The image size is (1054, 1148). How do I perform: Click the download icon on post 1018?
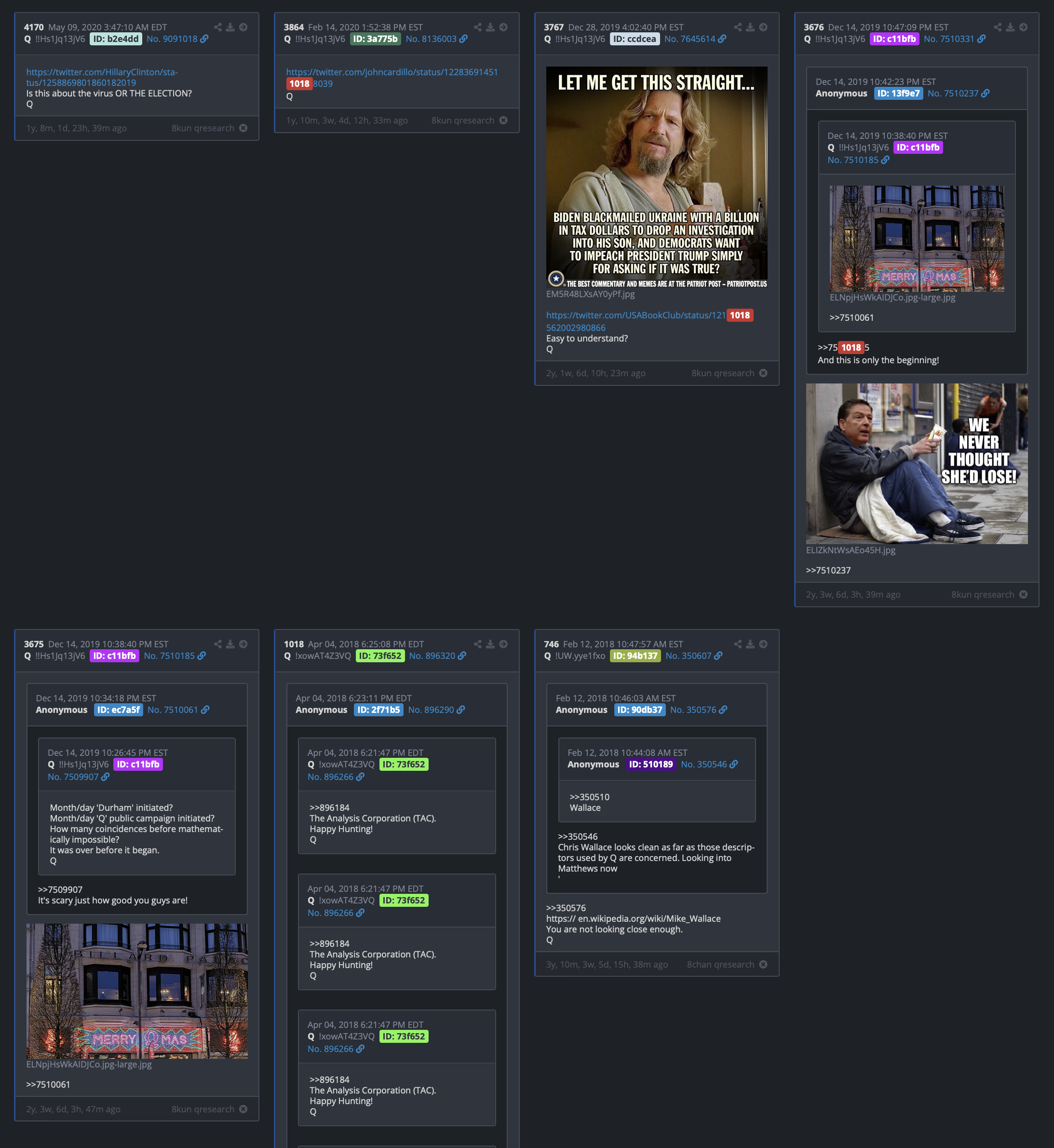490,644
